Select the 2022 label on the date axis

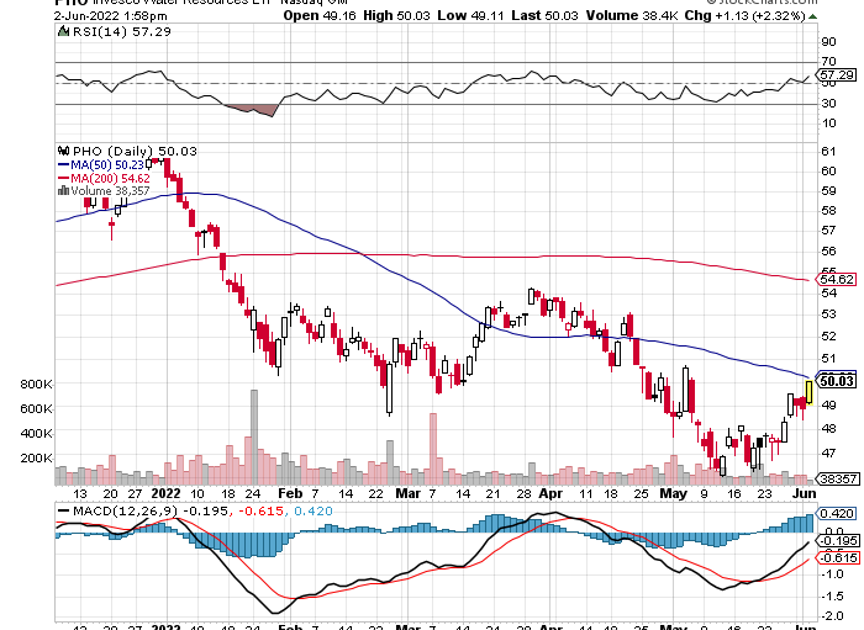click(x=164, y=494)
